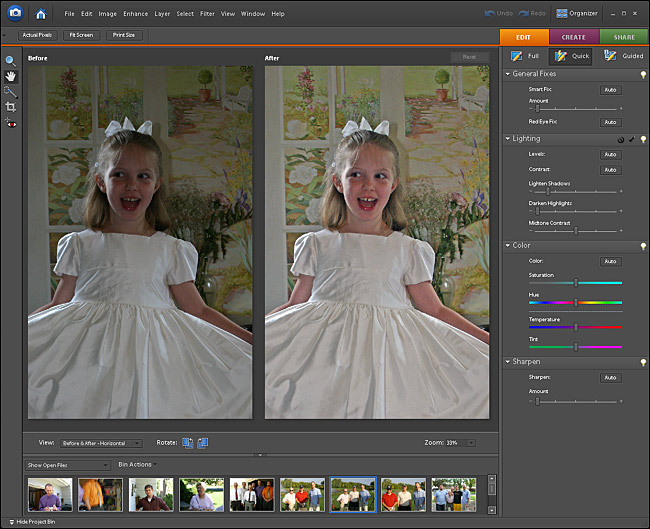Image resolution: width=650 pixels, height=529 pixels.
Task: Collapse the Color section
Action: coord(508,245)
